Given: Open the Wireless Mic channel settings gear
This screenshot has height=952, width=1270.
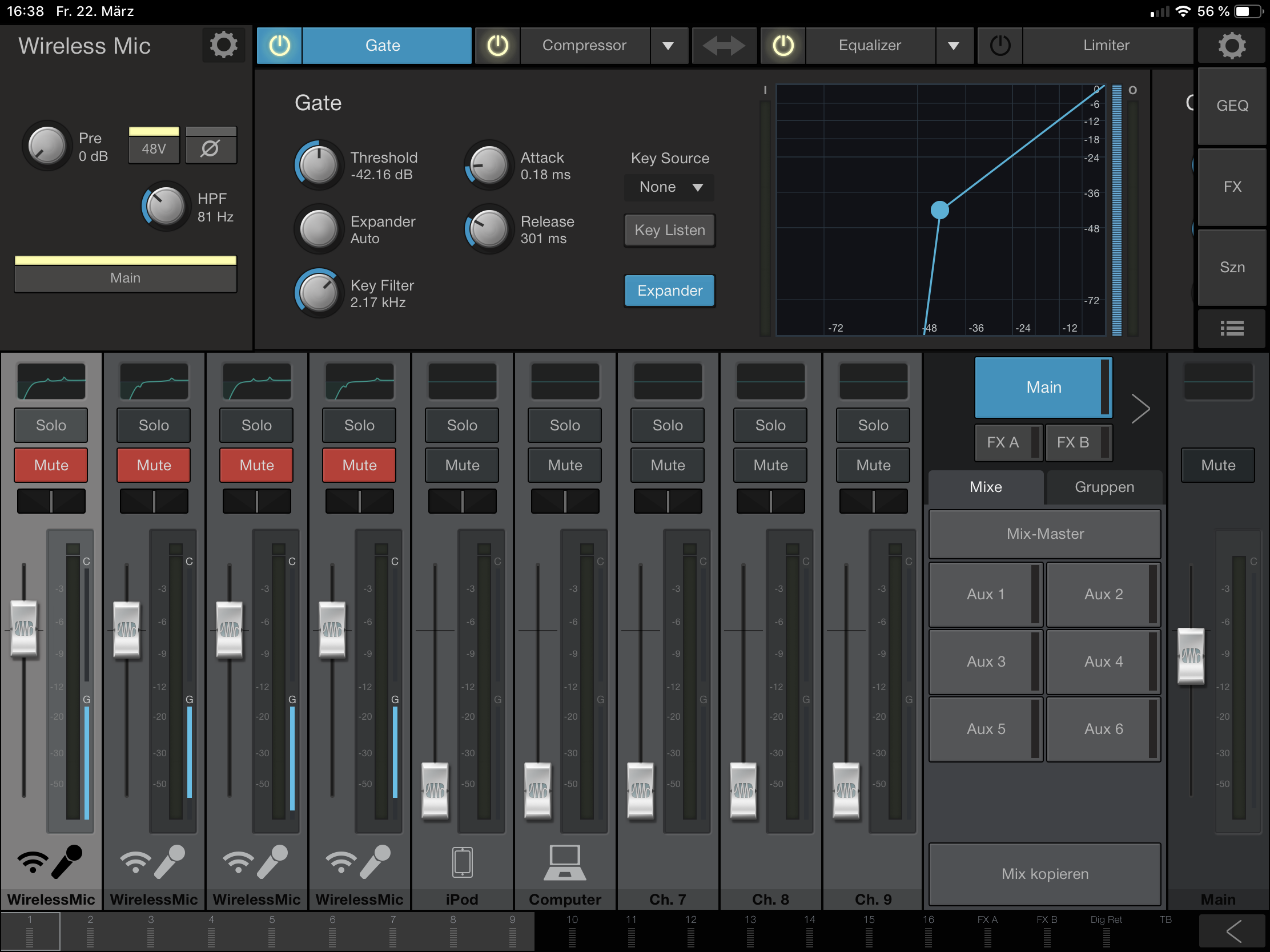Looking at the screenshot, I should click(223, 45).
